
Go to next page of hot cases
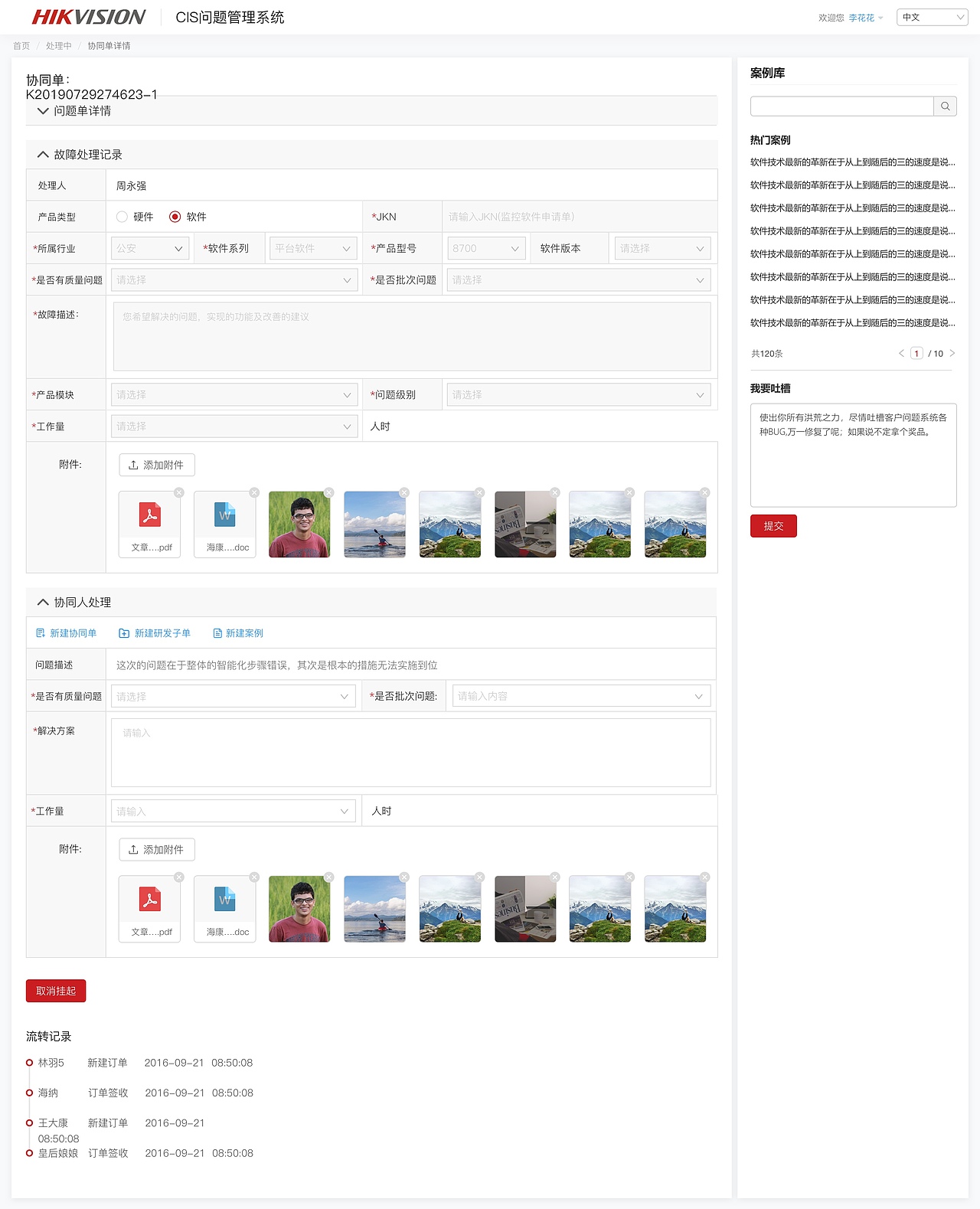(x=952, y=353)
